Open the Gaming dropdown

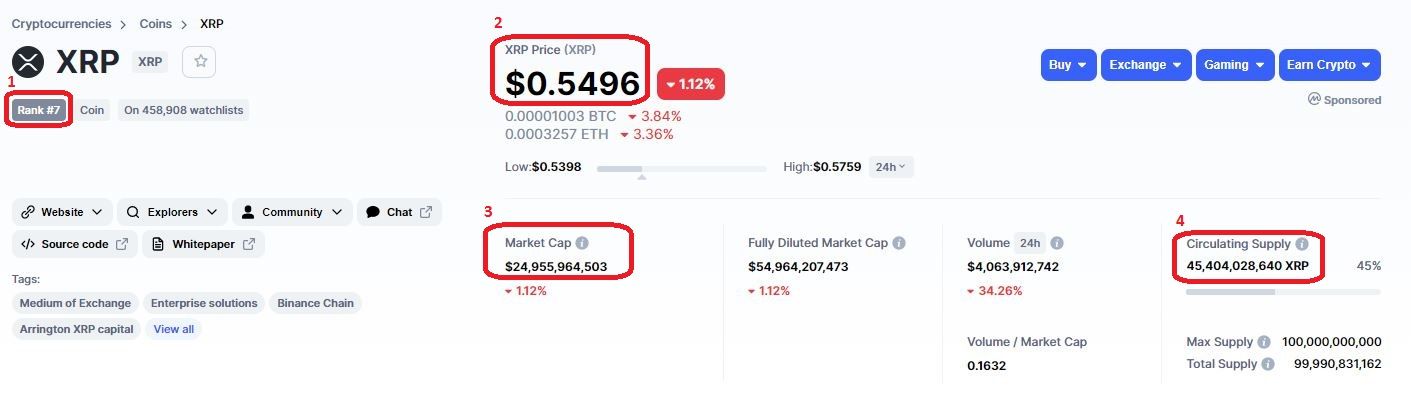(1234, 65)
